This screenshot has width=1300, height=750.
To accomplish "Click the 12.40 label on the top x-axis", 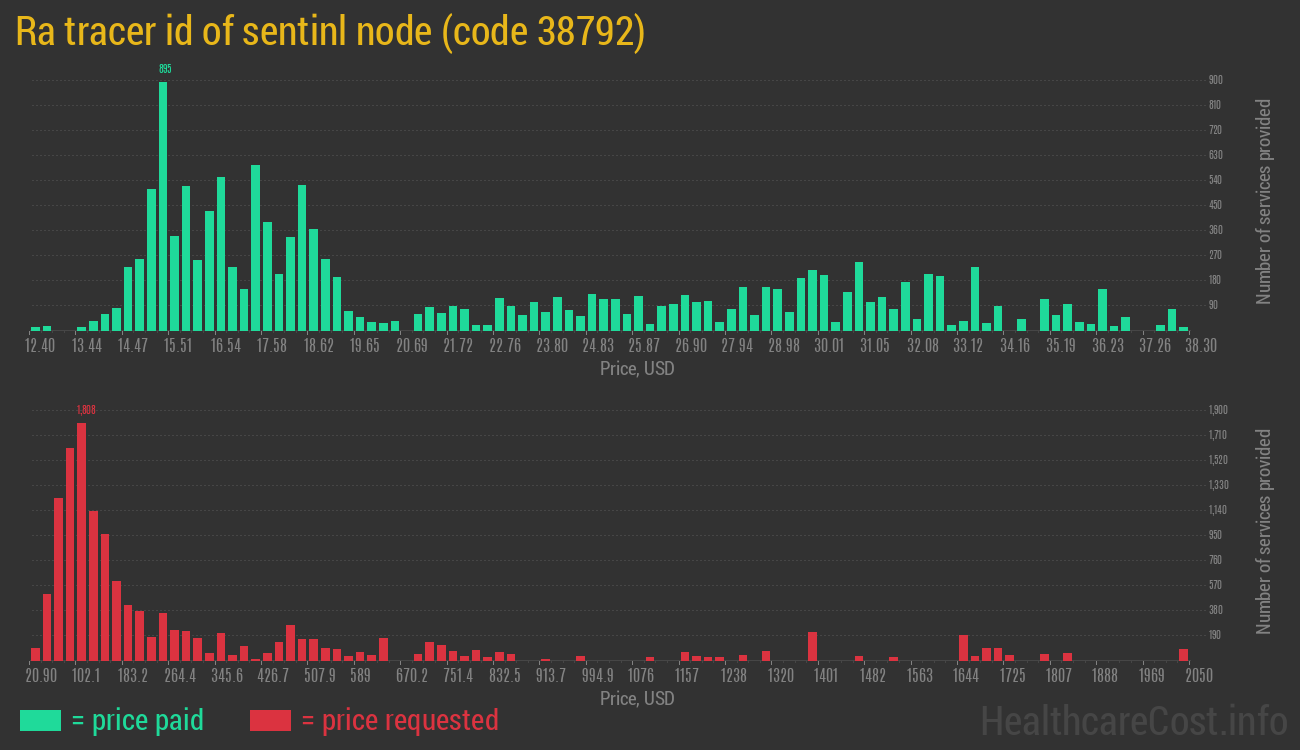I will coord(40,345).
